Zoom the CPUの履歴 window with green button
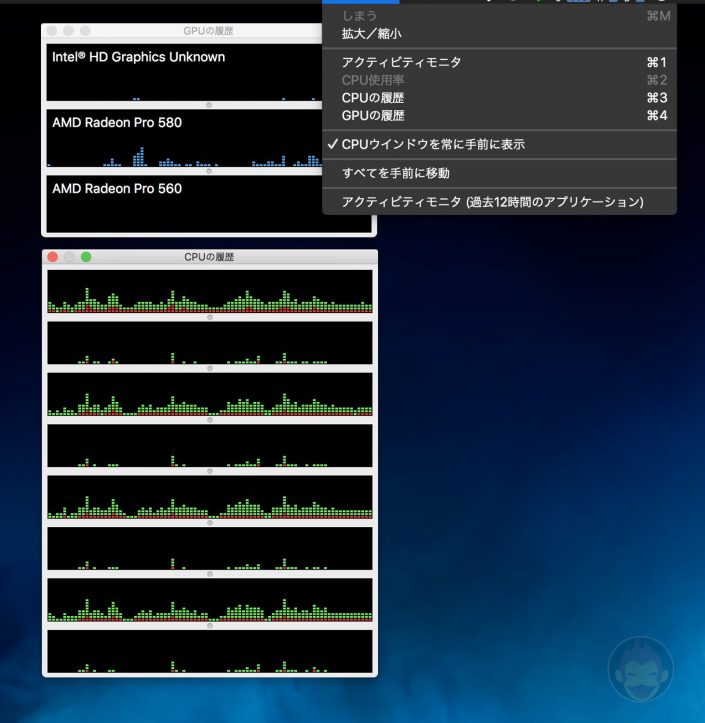The width and height of the screenshot is (705, 723). tap(86, 257)
